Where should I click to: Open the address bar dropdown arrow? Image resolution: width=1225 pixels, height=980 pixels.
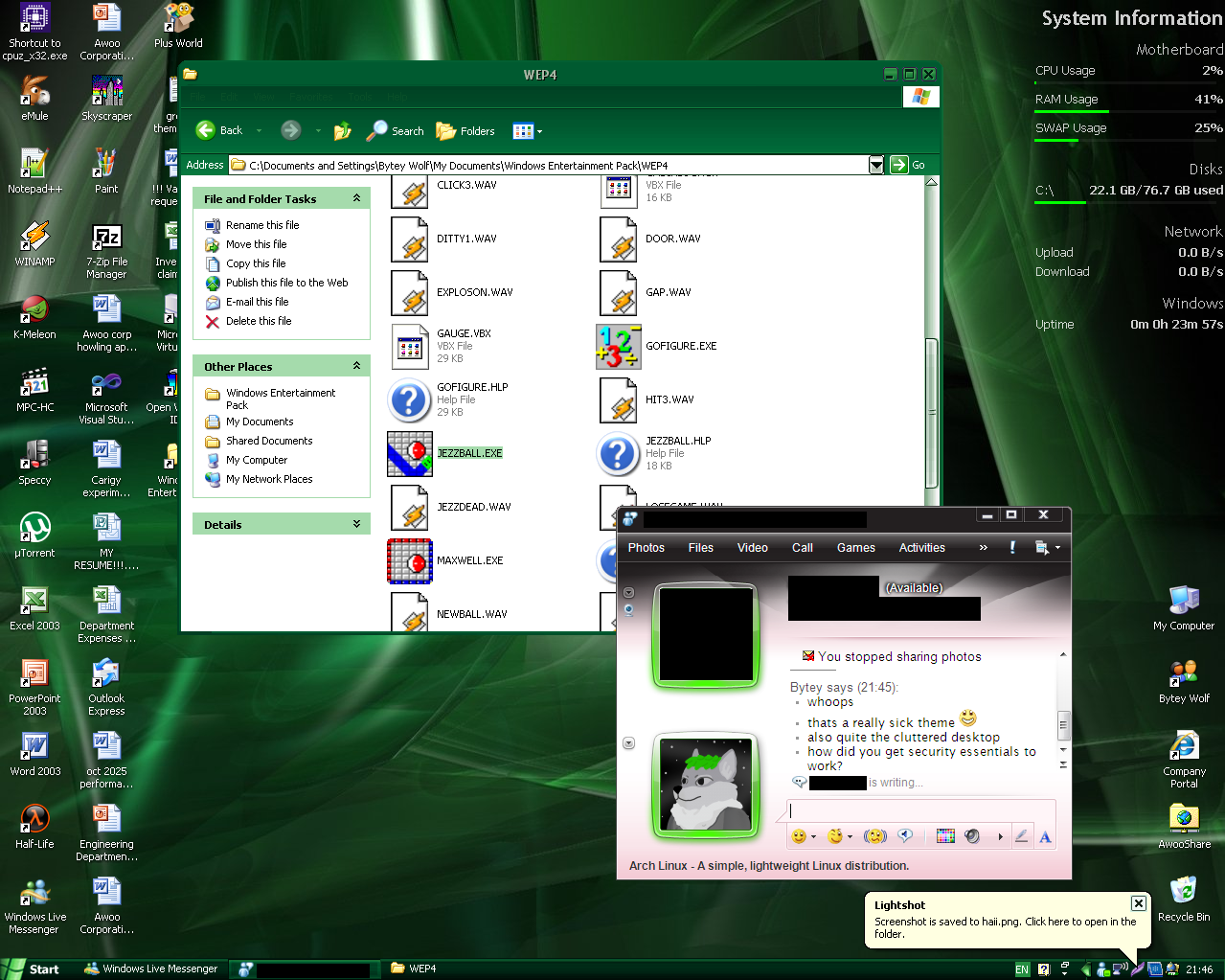[875, 165]
